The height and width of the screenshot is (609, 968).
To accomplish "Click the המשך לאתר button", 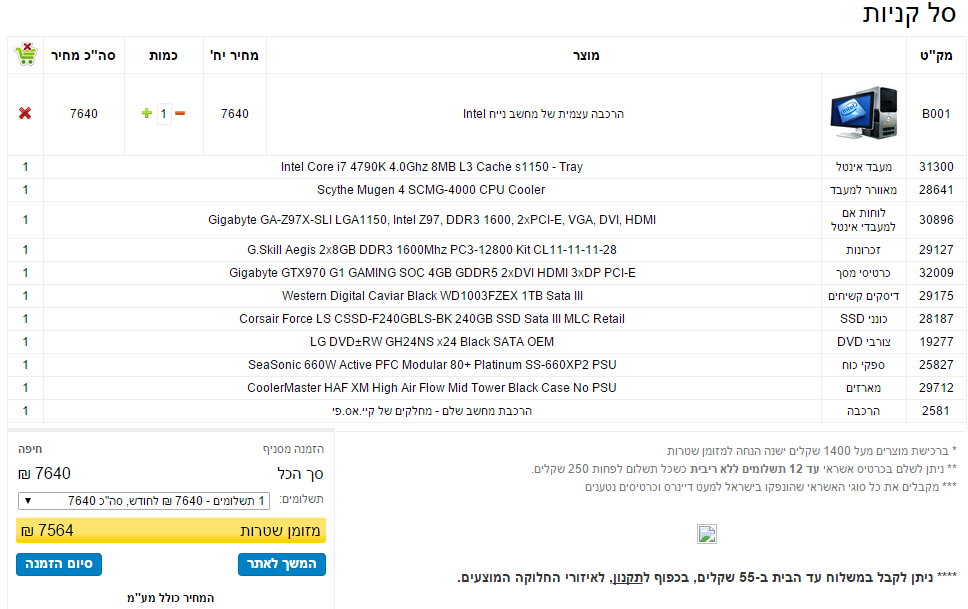I will tap(282, 564).
